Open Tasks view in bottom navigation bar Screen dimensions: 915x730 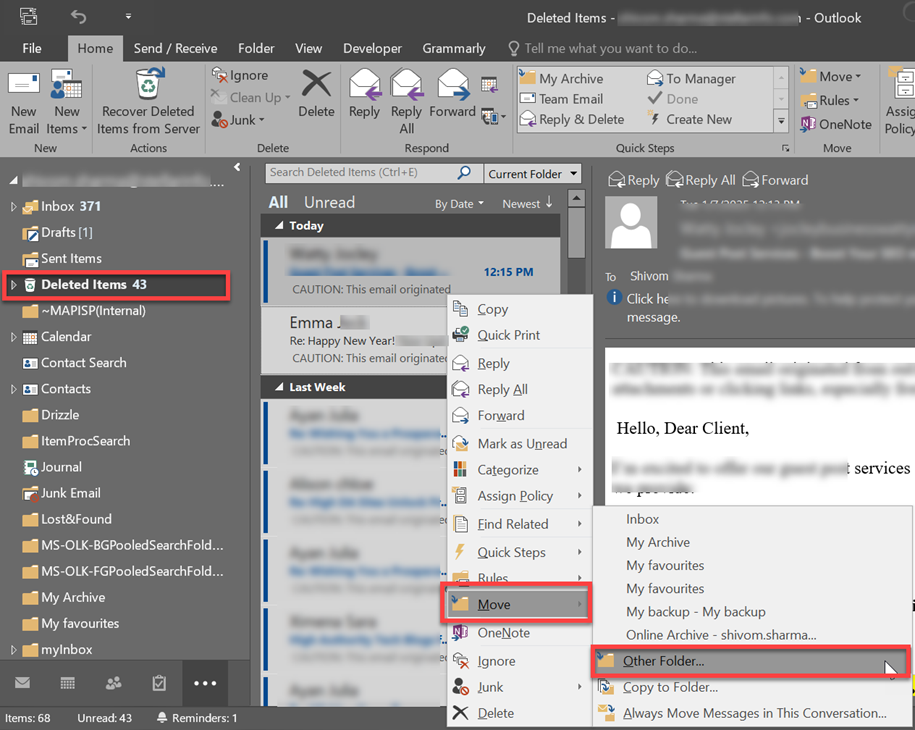[159, 683]
